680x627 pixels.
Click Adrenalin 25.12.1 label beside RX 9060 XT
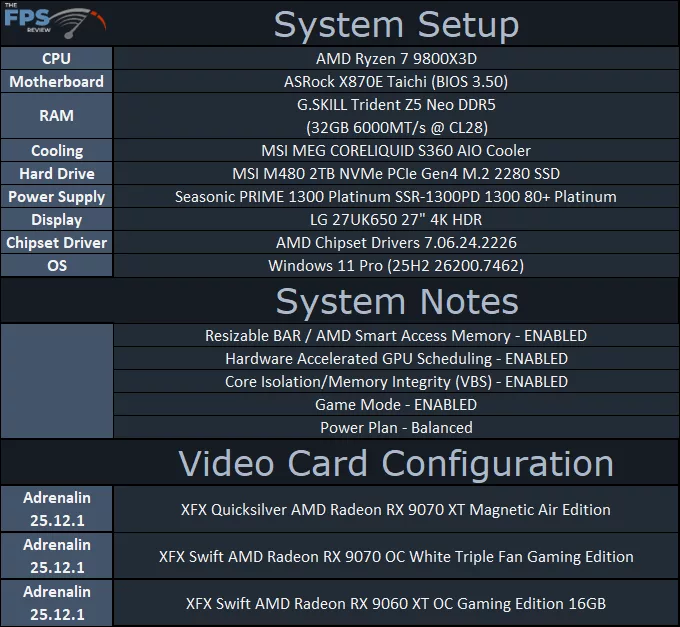(x=56, y=603)
